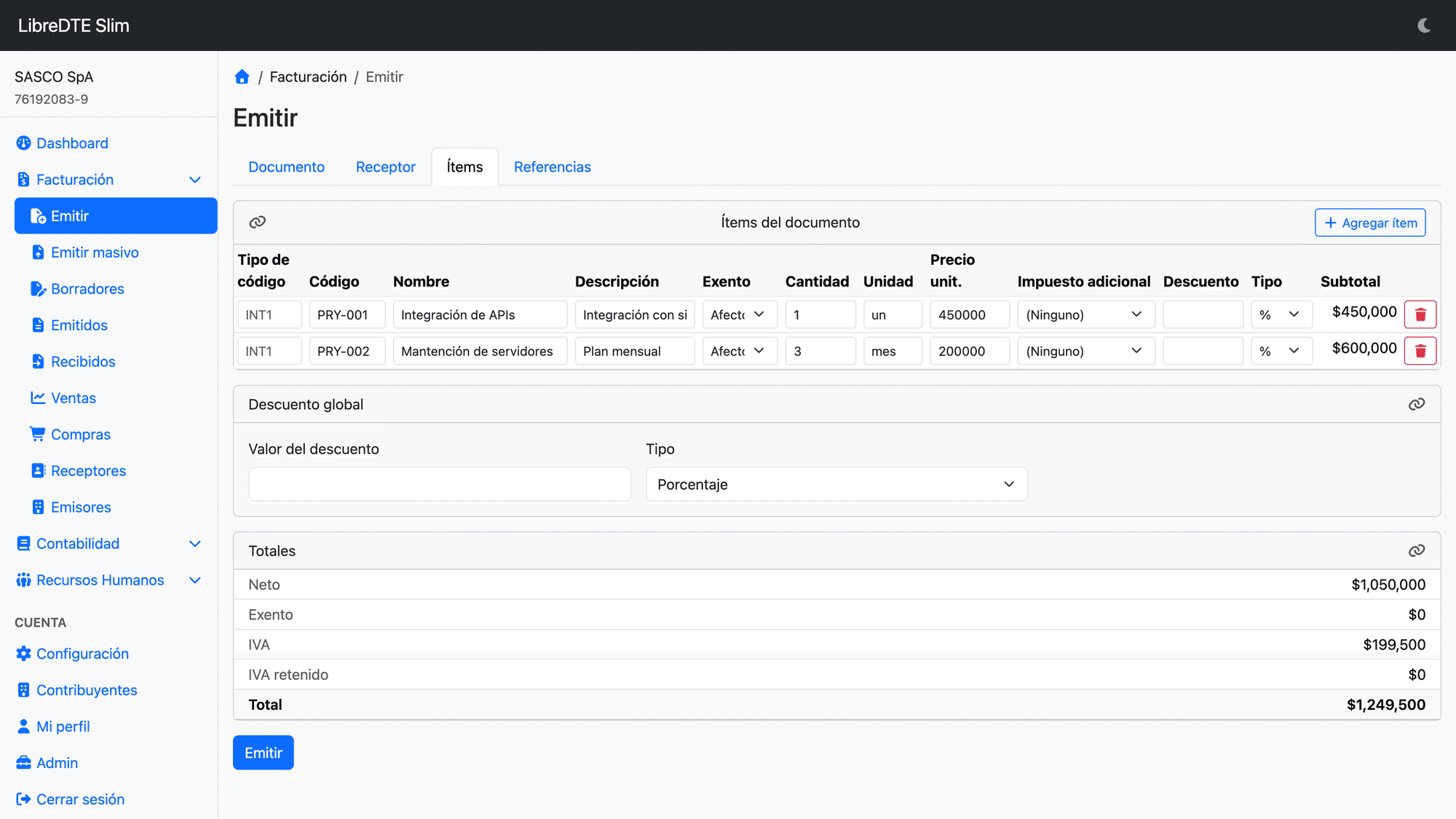Delete the PRY-001 item row
Screen dimensions: 1456x819
1420,314
